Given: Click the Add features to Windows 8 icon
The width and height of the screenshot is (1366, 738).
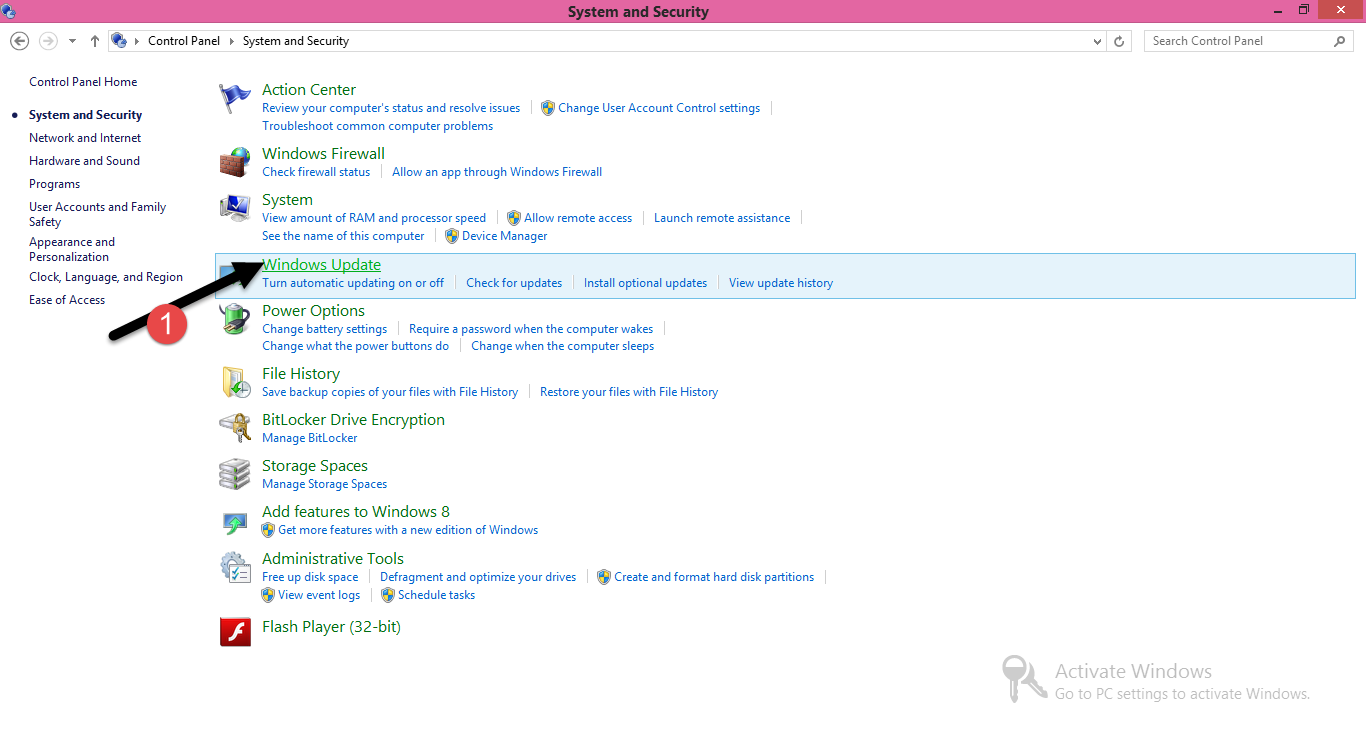Looking at the screenshot, I should (x=235, y=521).
